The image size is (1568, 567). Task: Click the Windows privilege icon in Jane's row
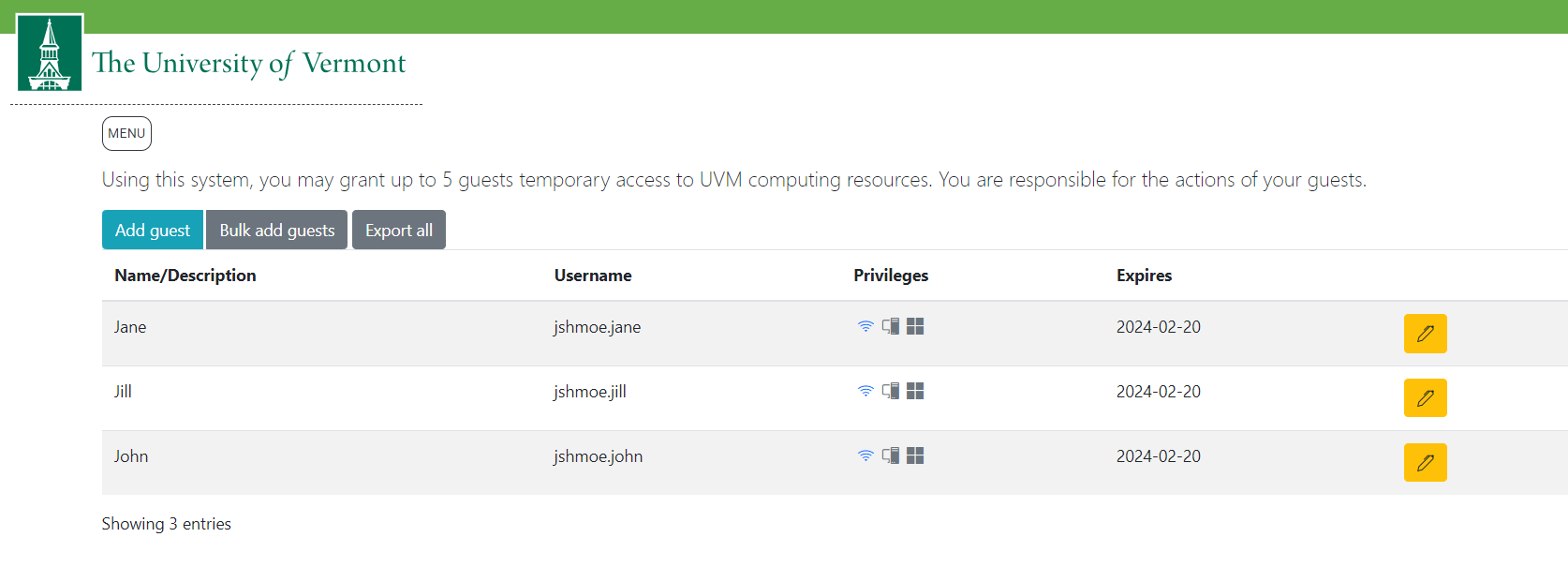(915, 326)
